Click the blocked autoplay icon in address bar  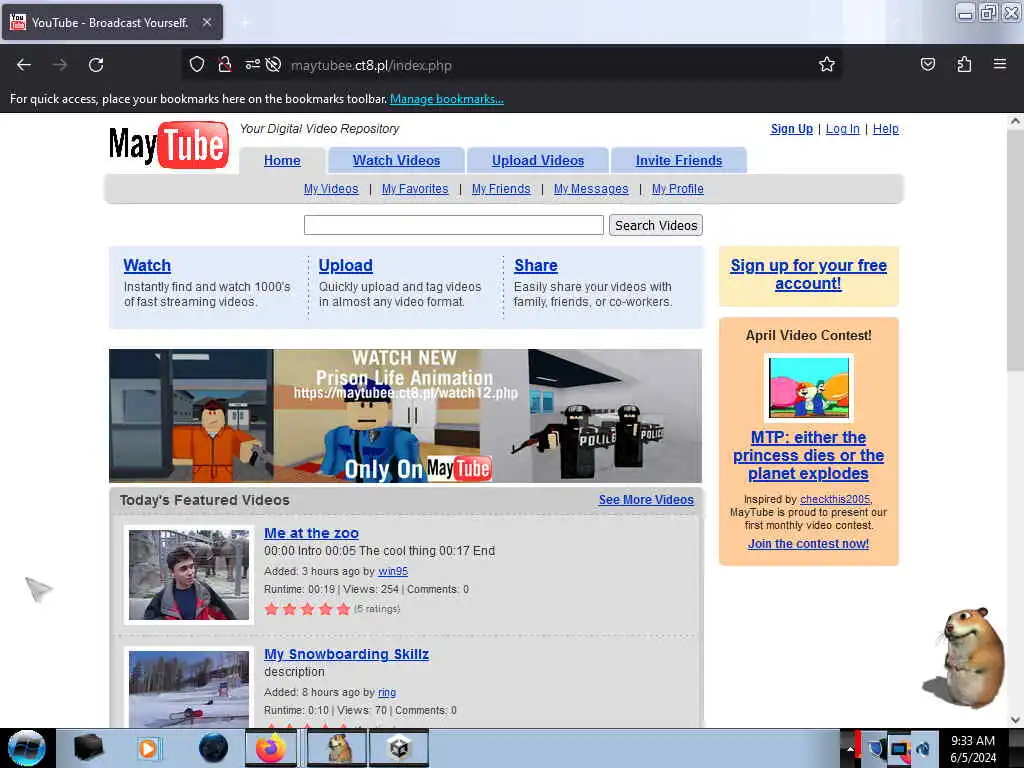point(274,64)
